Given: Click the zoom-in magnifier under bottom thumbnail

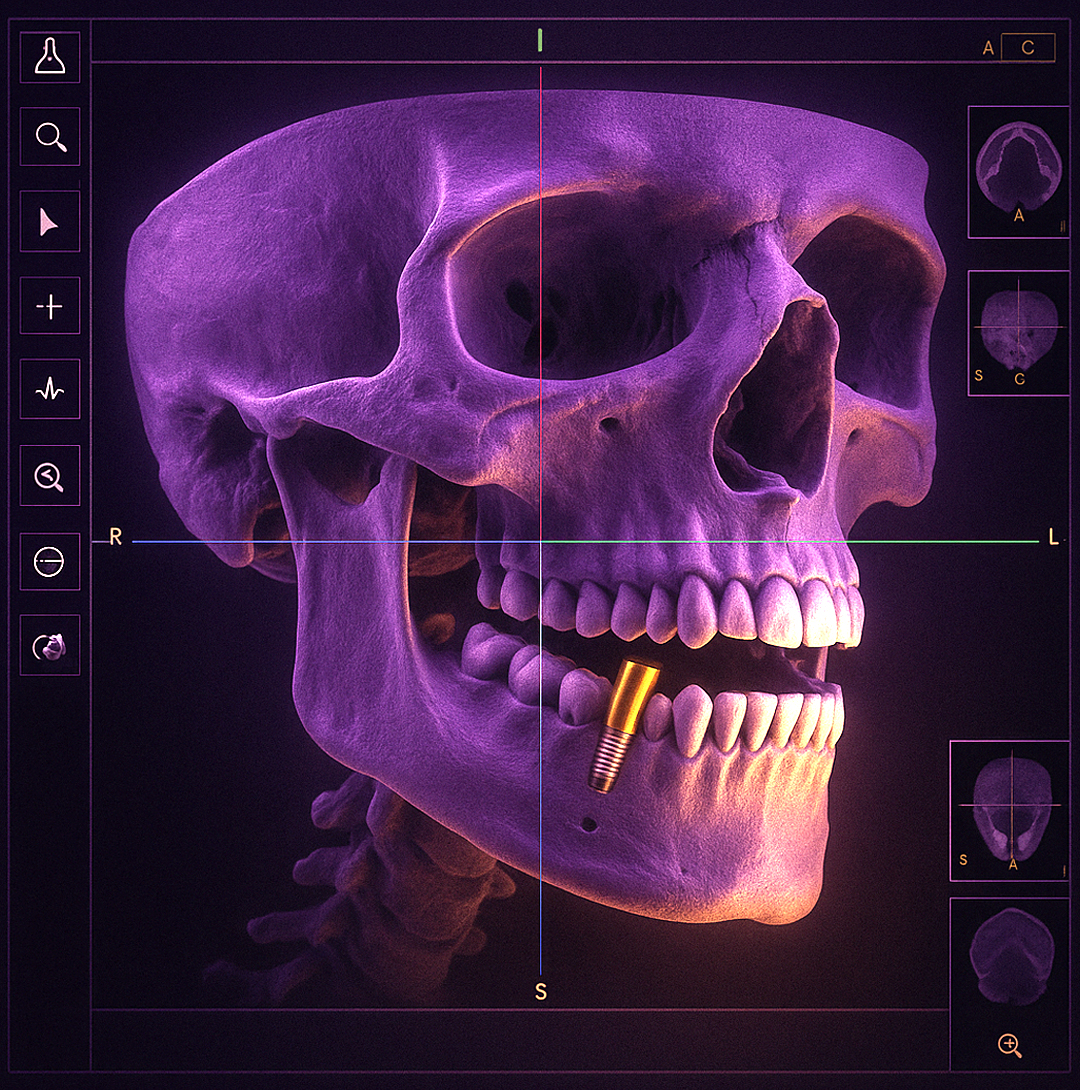Looking at the screenshot, I should pos(1010,1046).
